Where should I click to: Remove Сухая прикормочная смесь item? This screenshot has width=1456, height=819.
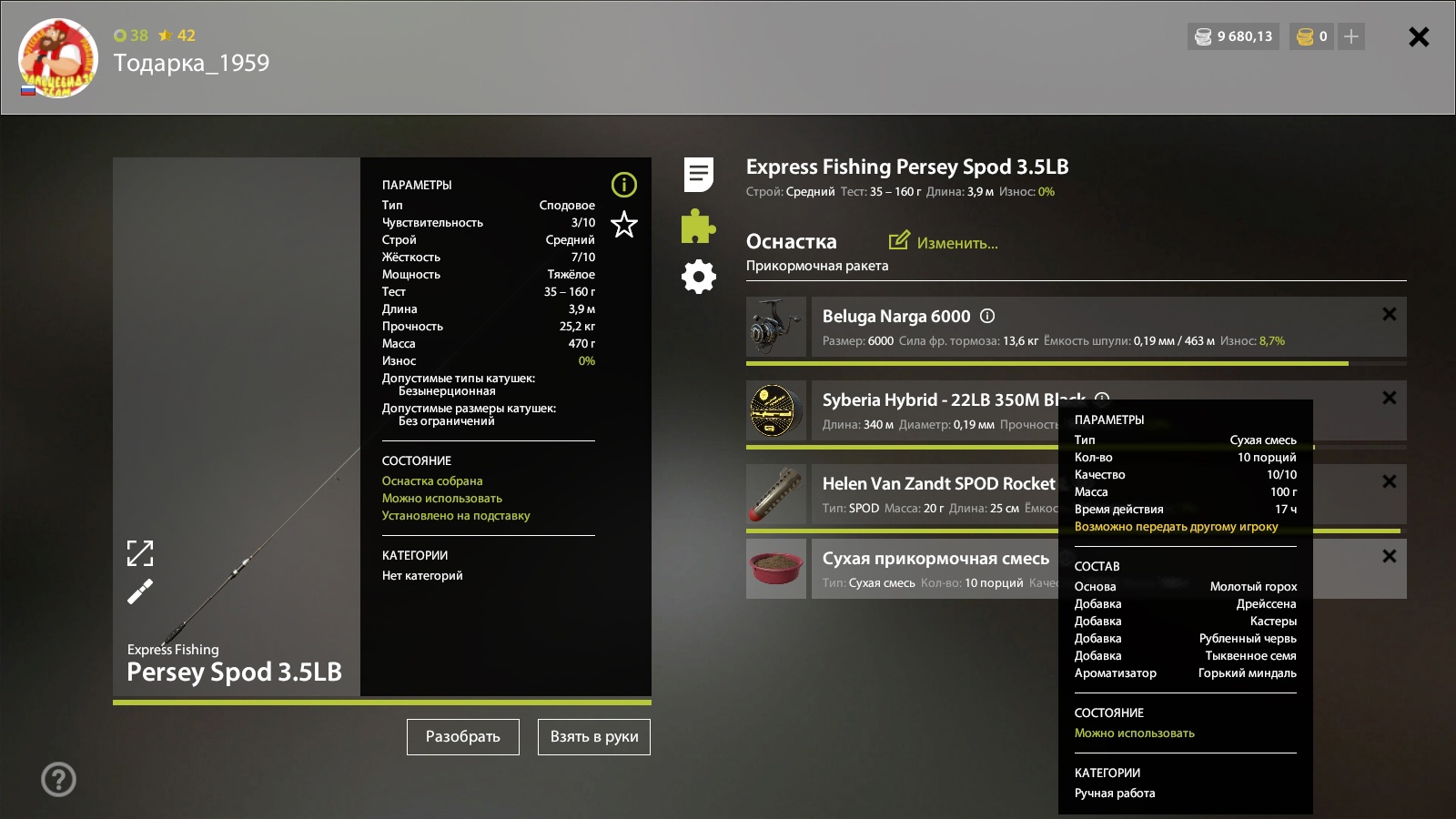pos(1390,556)
